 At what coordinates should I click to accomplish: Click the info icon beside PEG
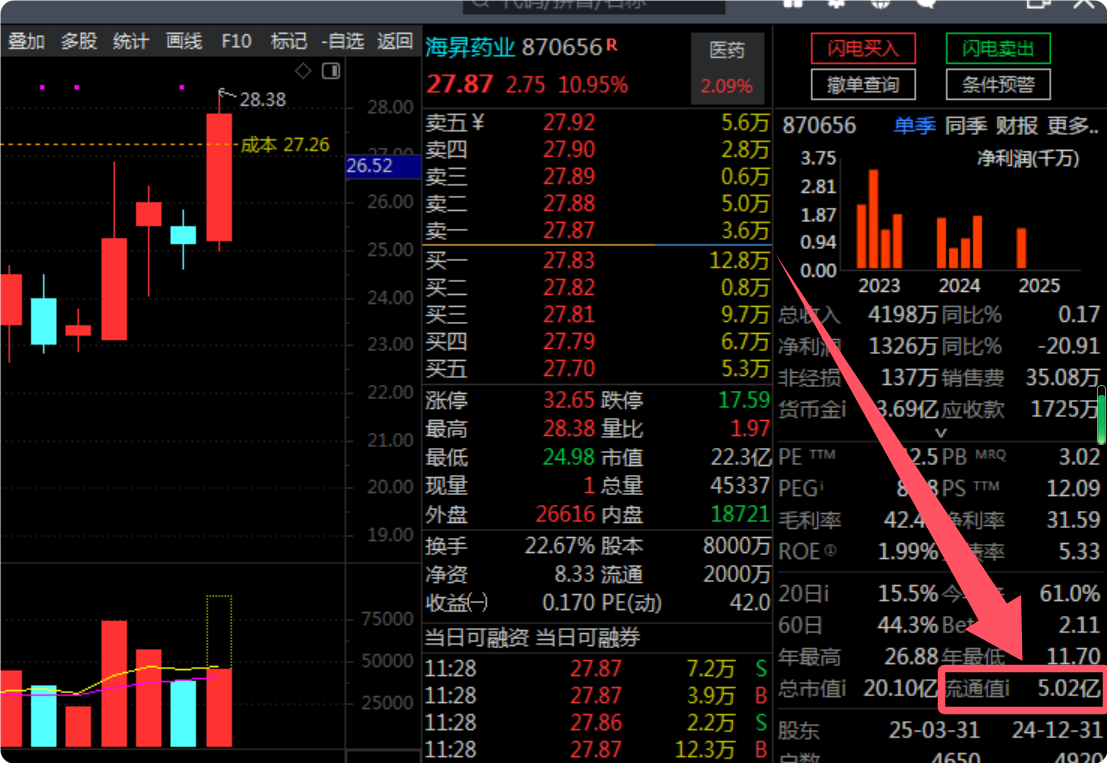point(822,486)
